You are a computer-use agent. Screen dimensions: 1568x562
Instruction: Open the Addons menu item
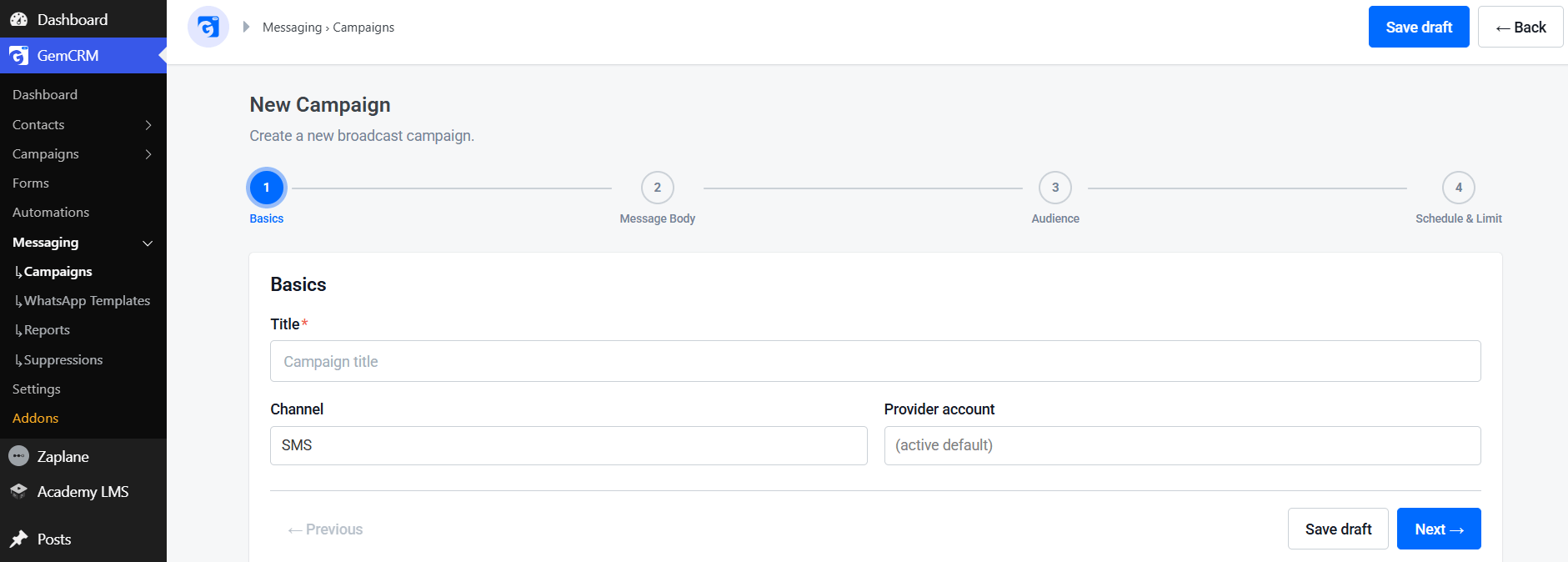[36, 419]
